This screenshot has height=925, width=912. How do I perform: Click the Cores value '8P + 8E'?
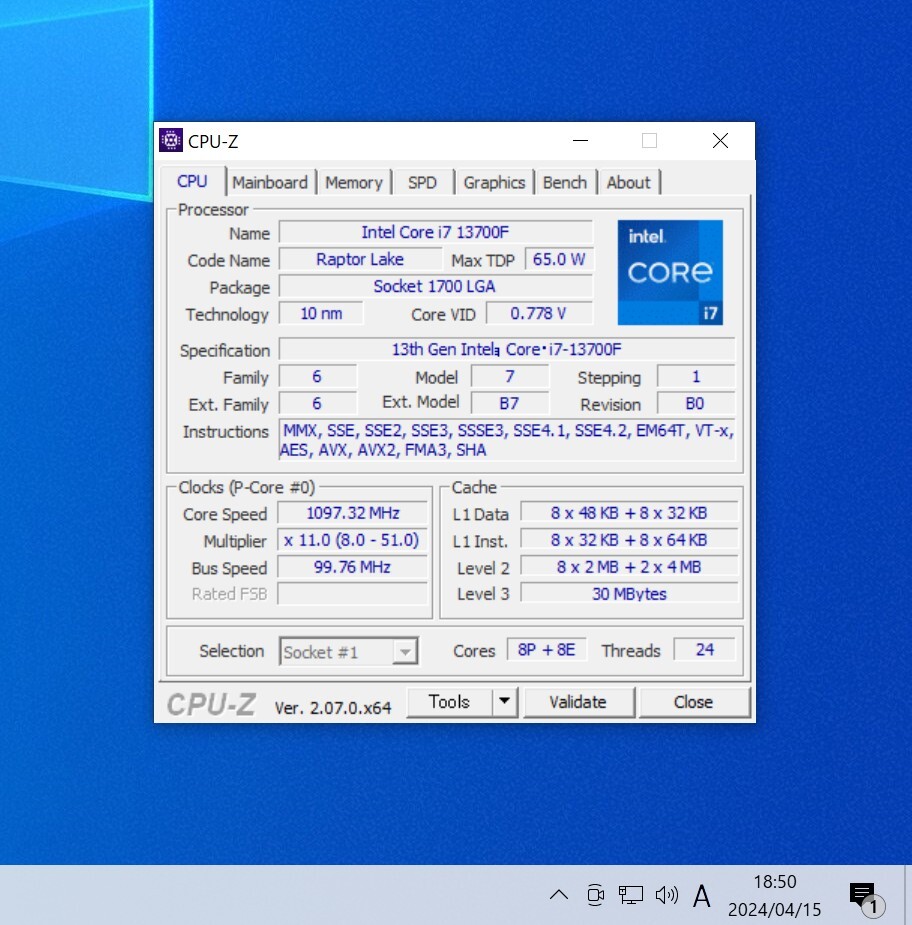[546, 650]
